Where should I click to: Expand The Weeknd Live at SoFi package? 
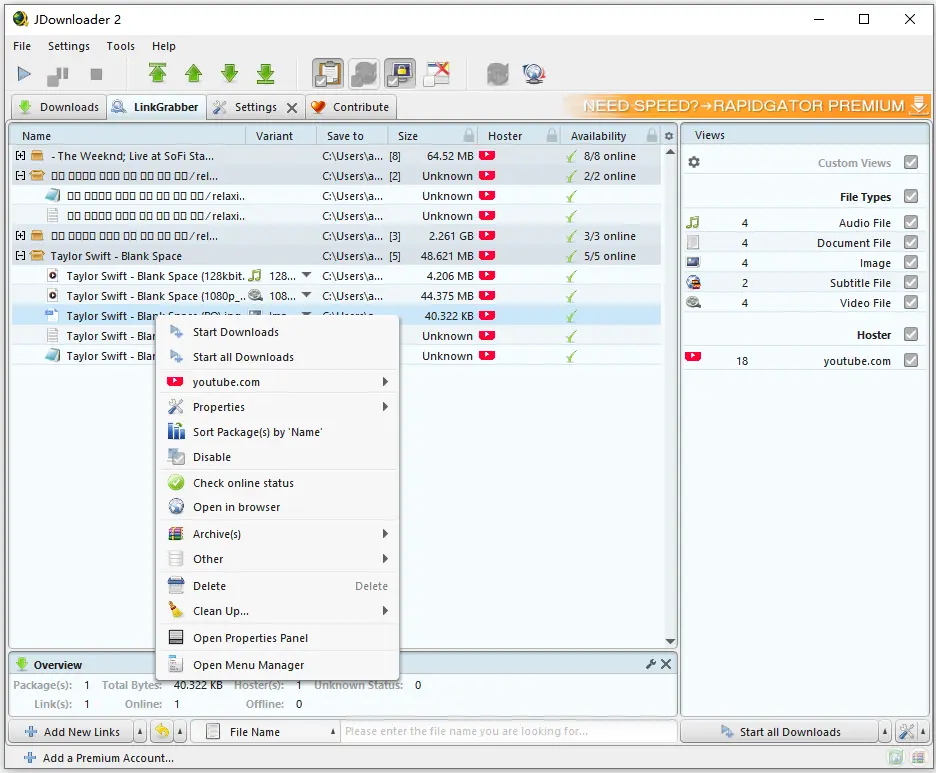(20, 155)
